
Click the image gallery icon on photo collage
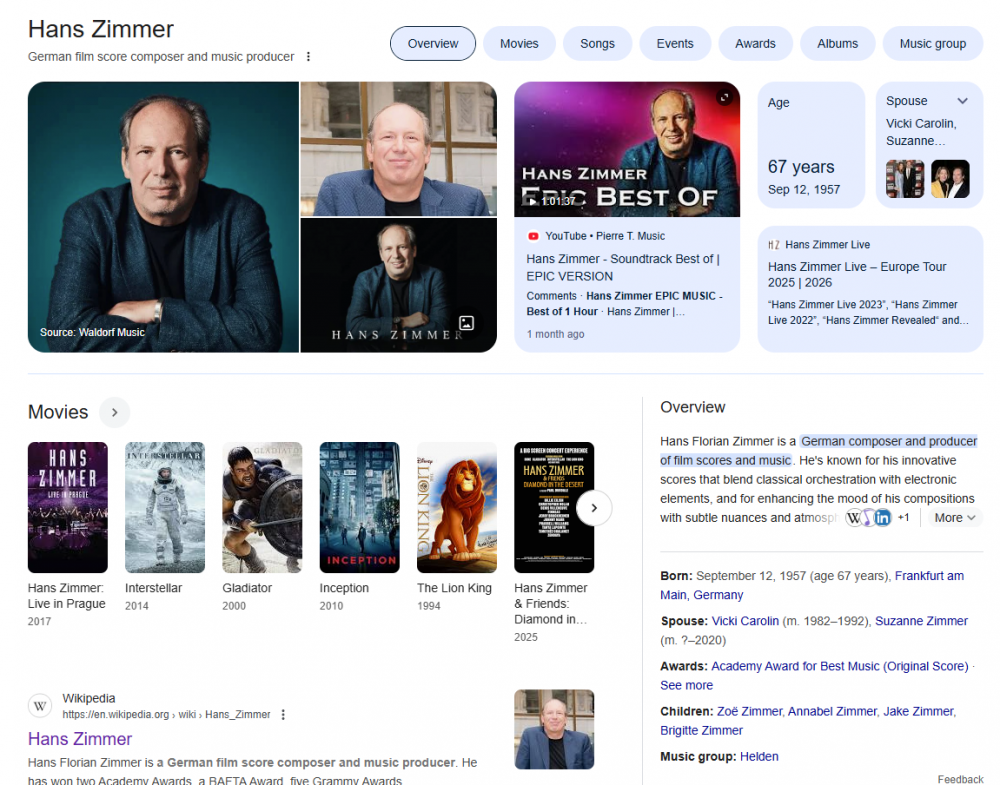(x=466, y=322)
